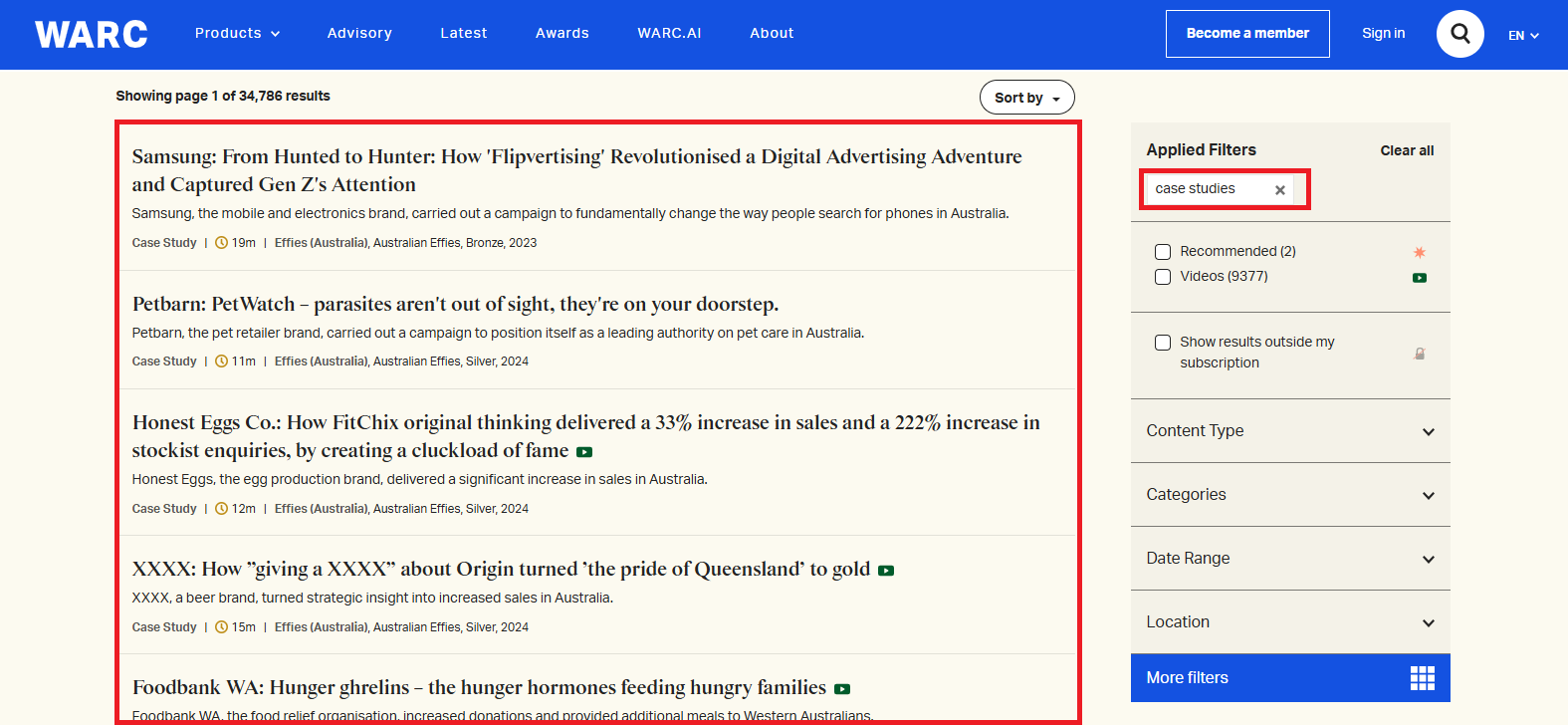Go to the Awards menu item
Viewport: 1568px width, 725px height.
click(562, 34)
